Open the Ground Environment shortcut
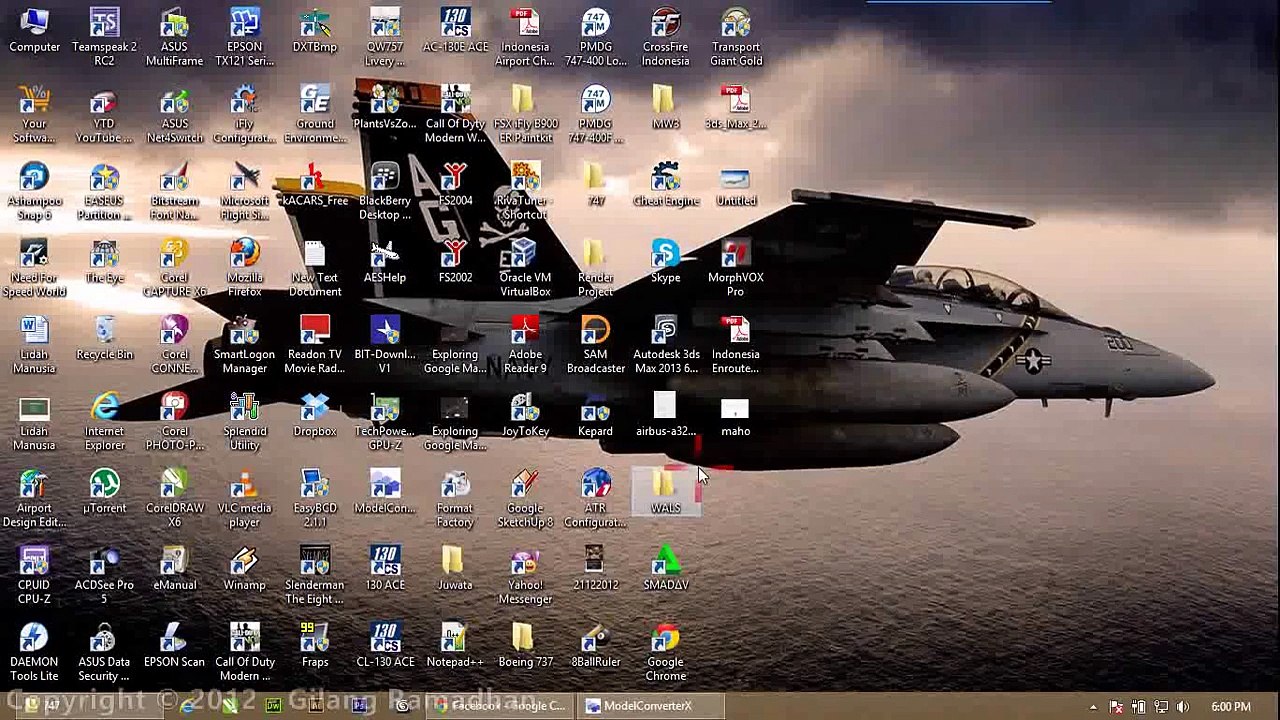Viewport: 1280px width, 720px height. [x=314, y=115]
